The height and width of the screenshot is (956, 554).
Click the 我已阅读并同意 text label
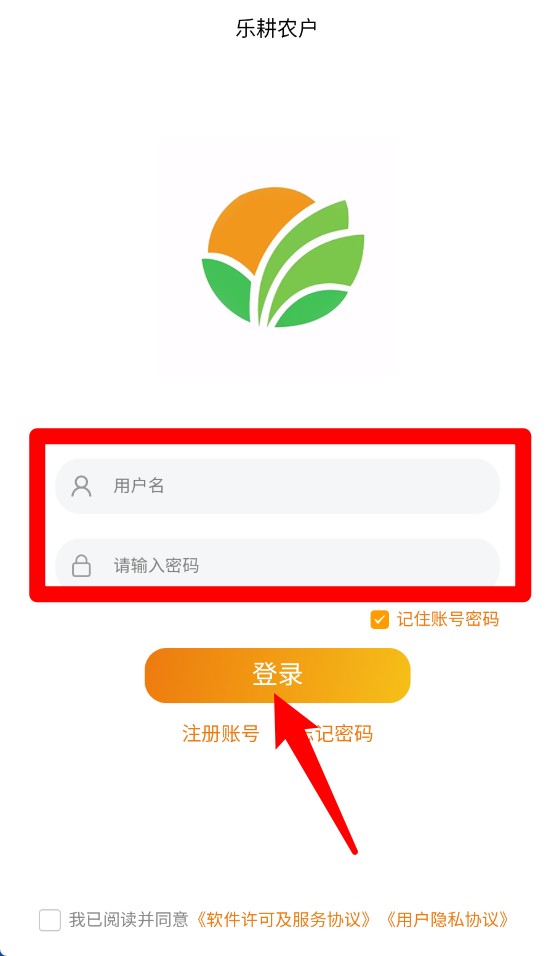tap(129, 919)
